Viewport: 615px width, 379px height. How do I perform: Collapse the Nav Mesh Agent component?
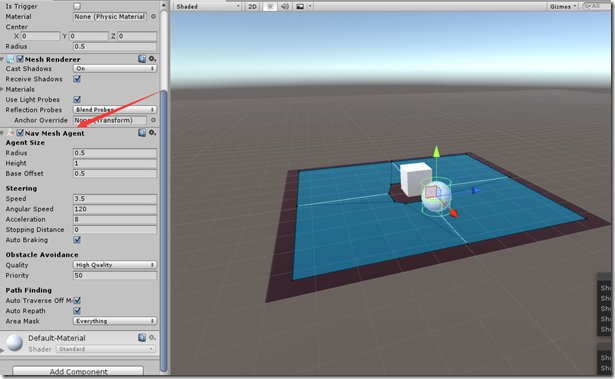(2, 133)
